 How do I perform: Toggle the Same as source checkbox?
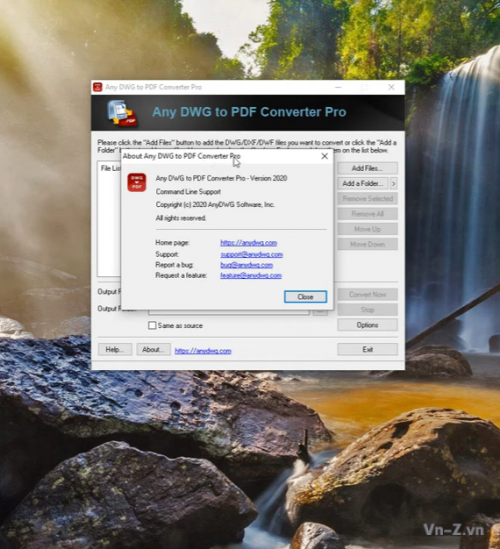(x=152, y=326)
